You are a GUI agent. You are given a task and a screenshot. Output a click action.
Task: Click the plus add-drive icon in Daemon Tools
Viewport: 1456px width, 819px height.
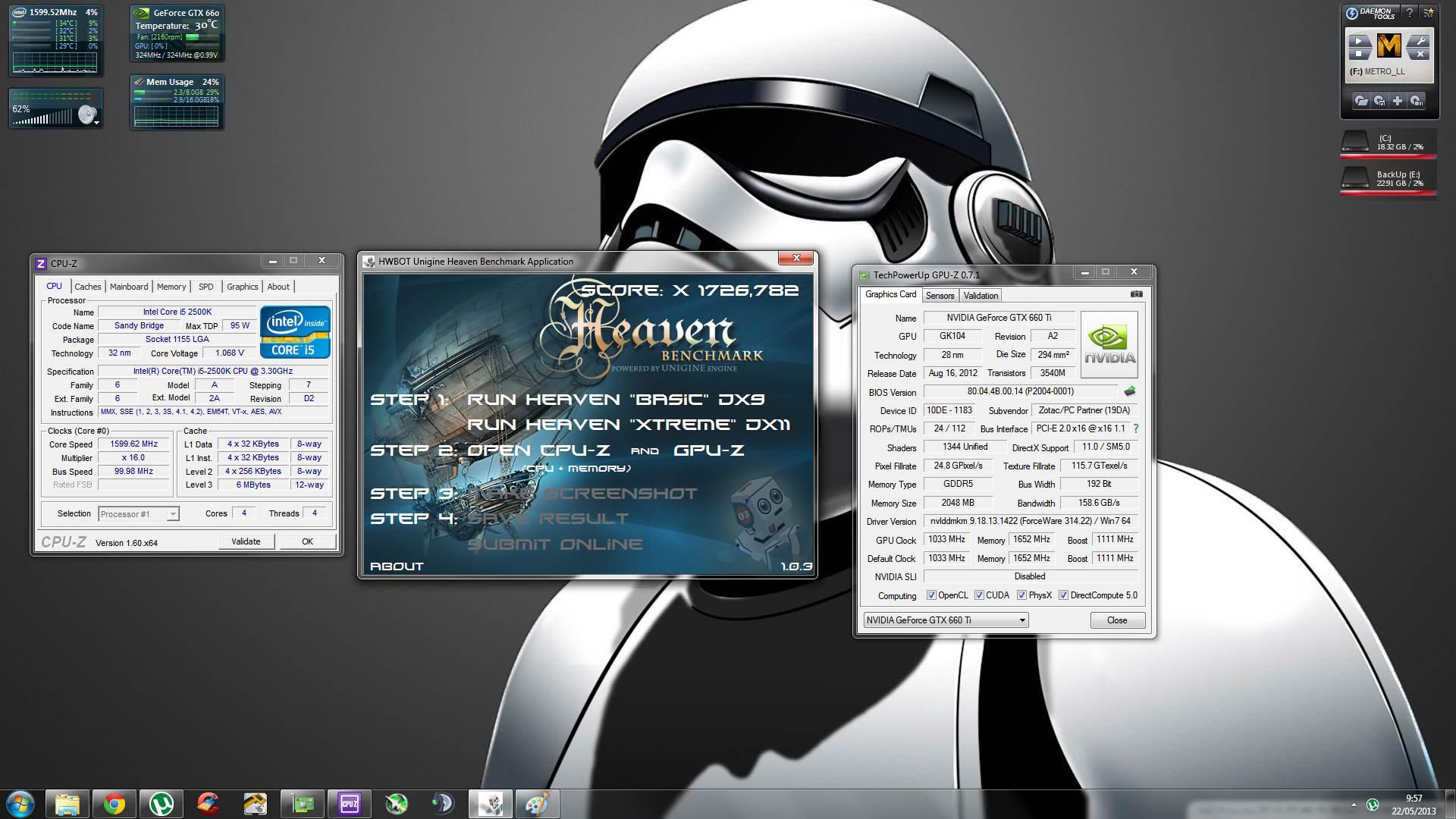click(x=1398, y=101)
